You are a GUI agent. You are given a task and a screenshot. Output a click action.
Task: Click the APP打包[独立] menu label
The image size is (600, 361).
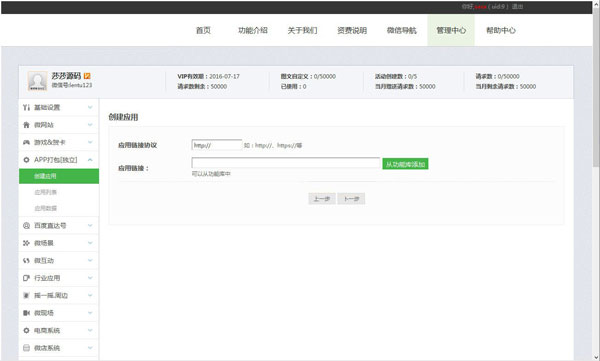point(55,160)
